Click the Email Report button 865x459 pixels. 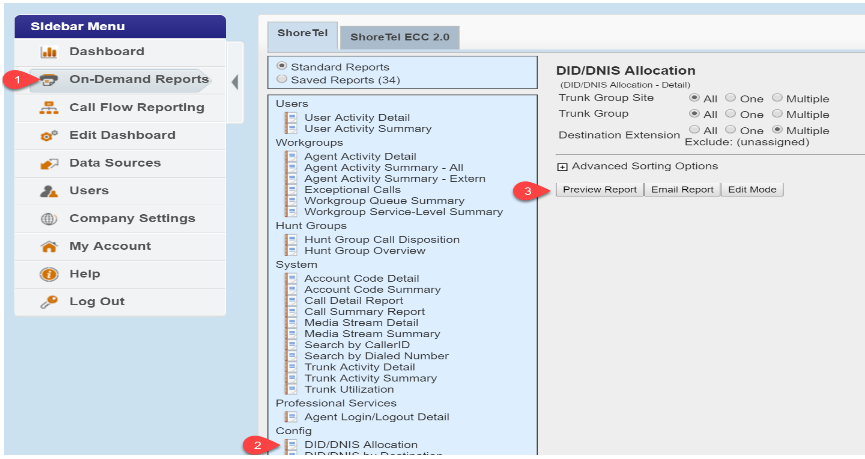pyautogui.click(x=682, y=190)
